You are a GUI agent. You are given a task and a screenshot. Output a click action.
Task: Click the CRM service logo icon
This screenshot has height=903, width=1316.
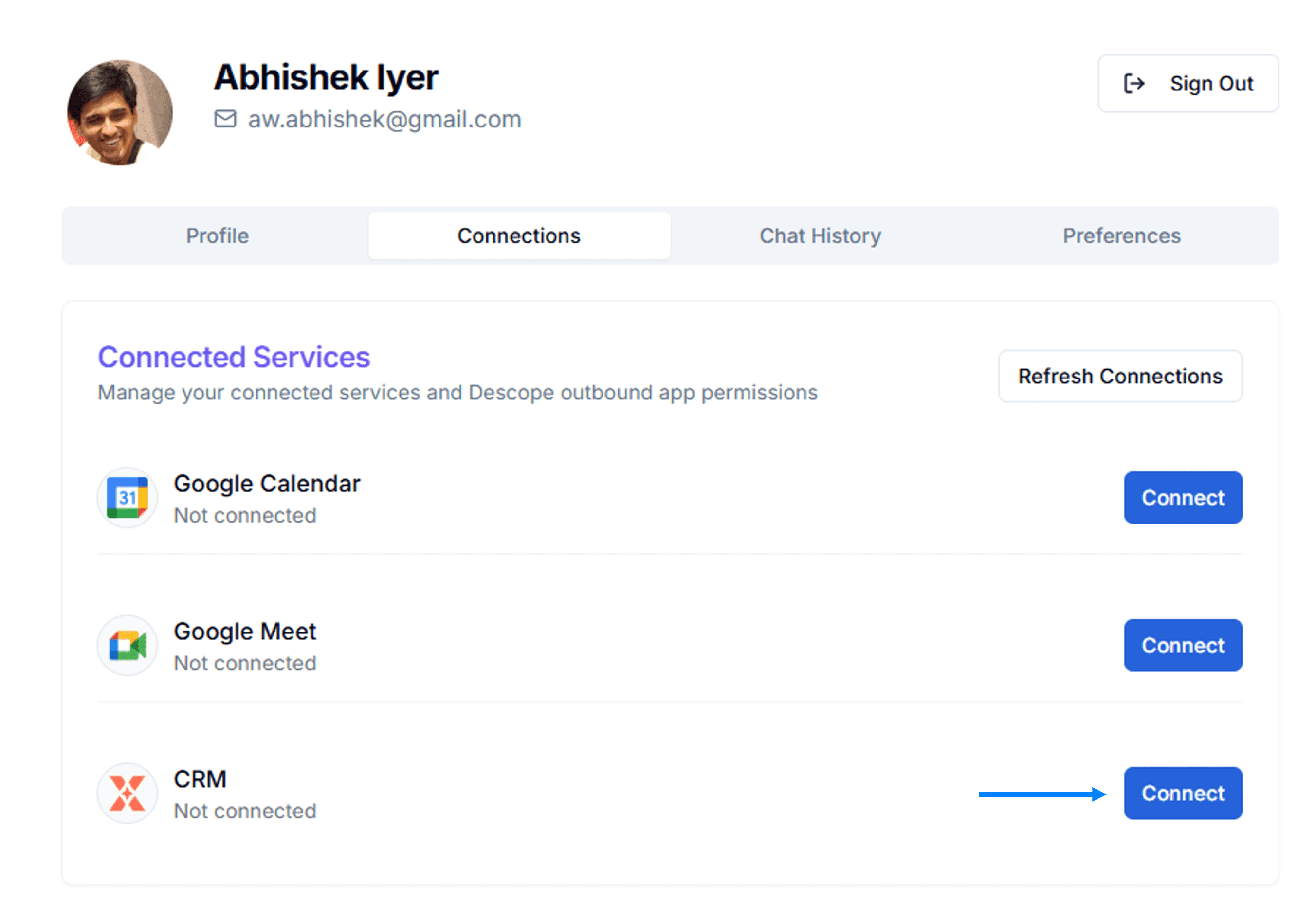point(127,793)
